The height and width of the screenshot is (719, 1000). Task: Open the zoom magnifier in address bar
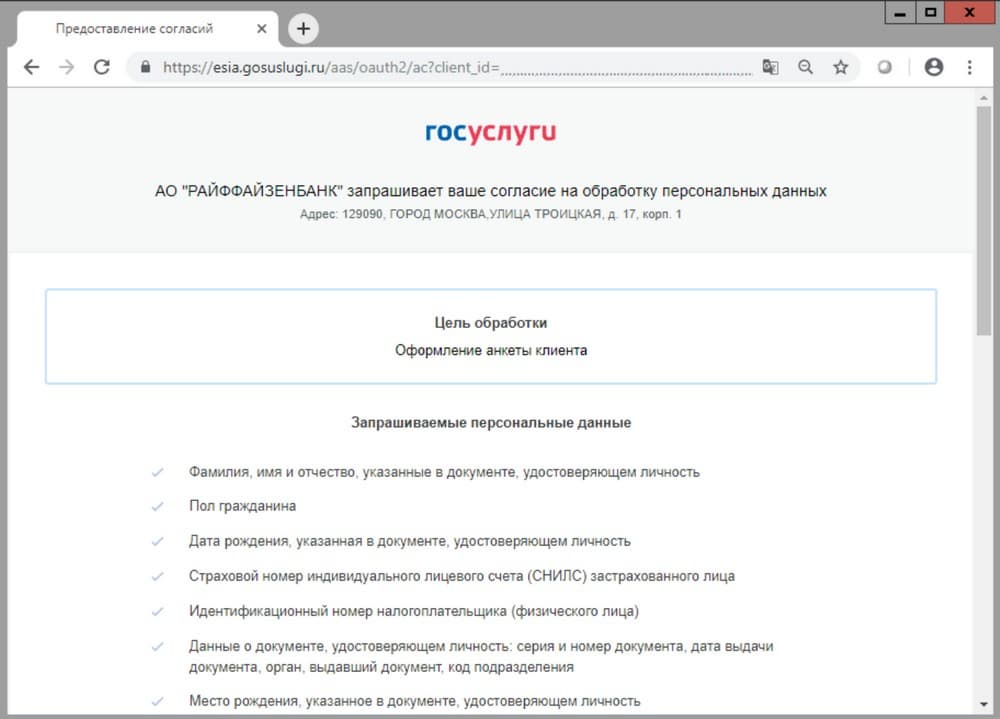point(805,67)
